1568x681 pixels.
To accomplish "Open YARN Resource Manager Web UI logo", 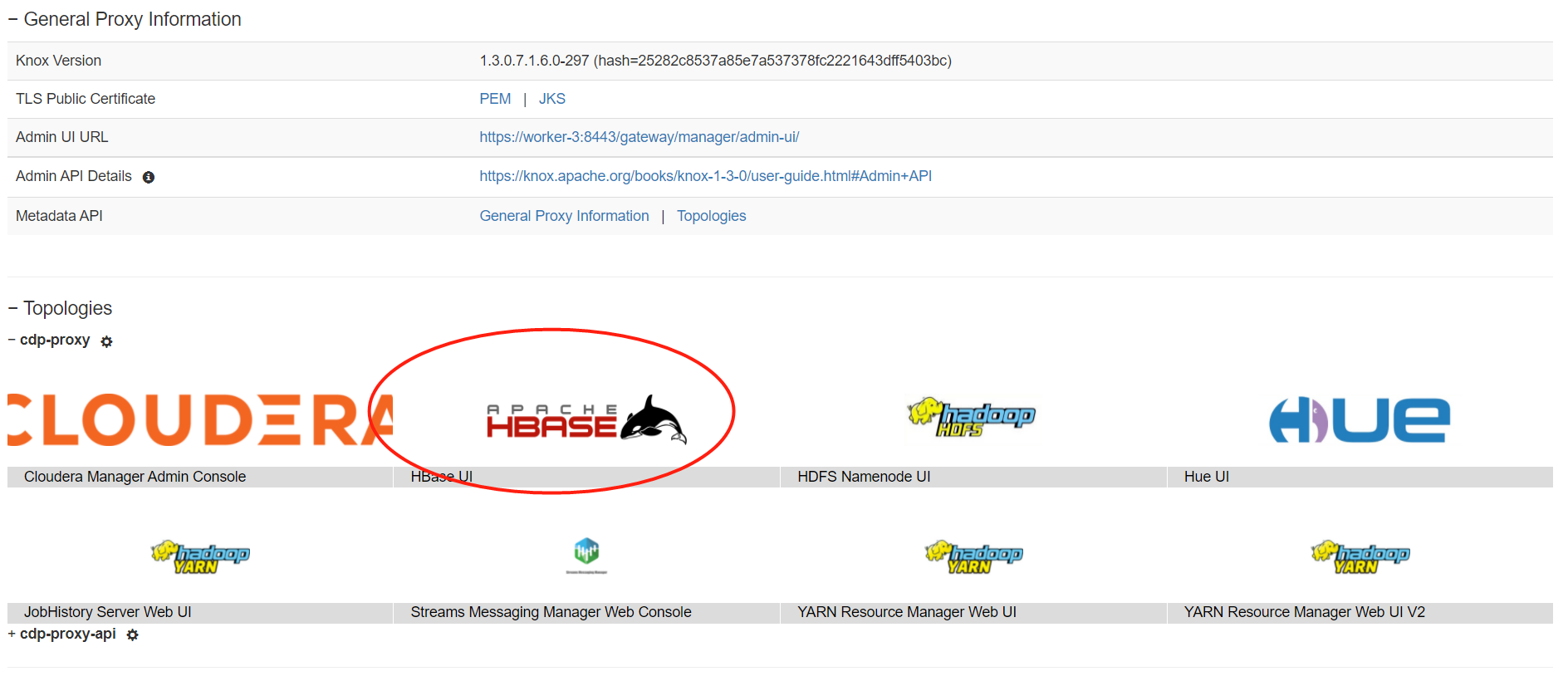I will pyautogui.click(x=973, y=556).
